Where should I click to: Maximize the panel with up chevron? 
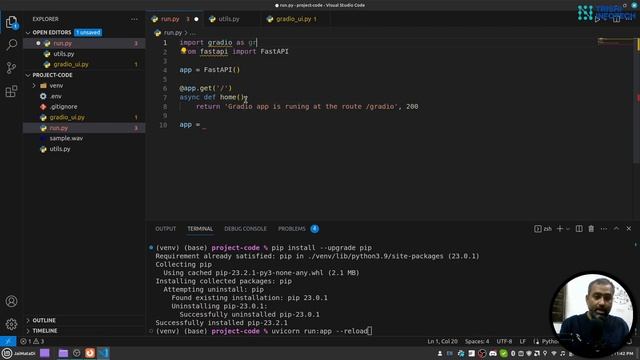pos(616,229)
